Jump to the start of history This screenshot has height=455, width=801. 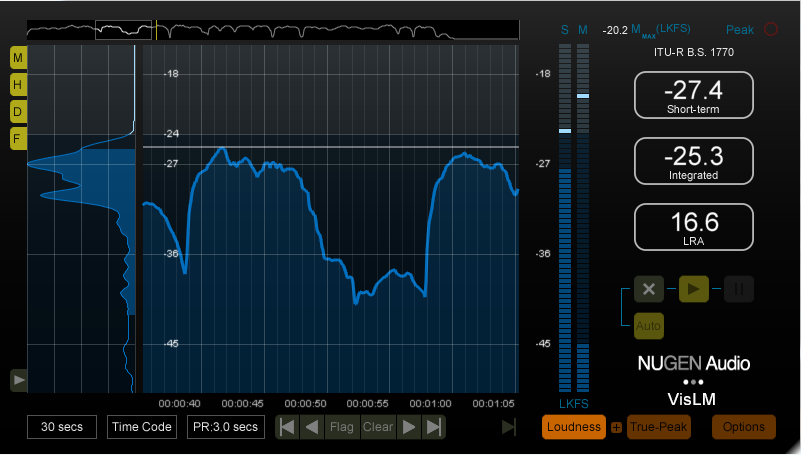pos(287,427)
